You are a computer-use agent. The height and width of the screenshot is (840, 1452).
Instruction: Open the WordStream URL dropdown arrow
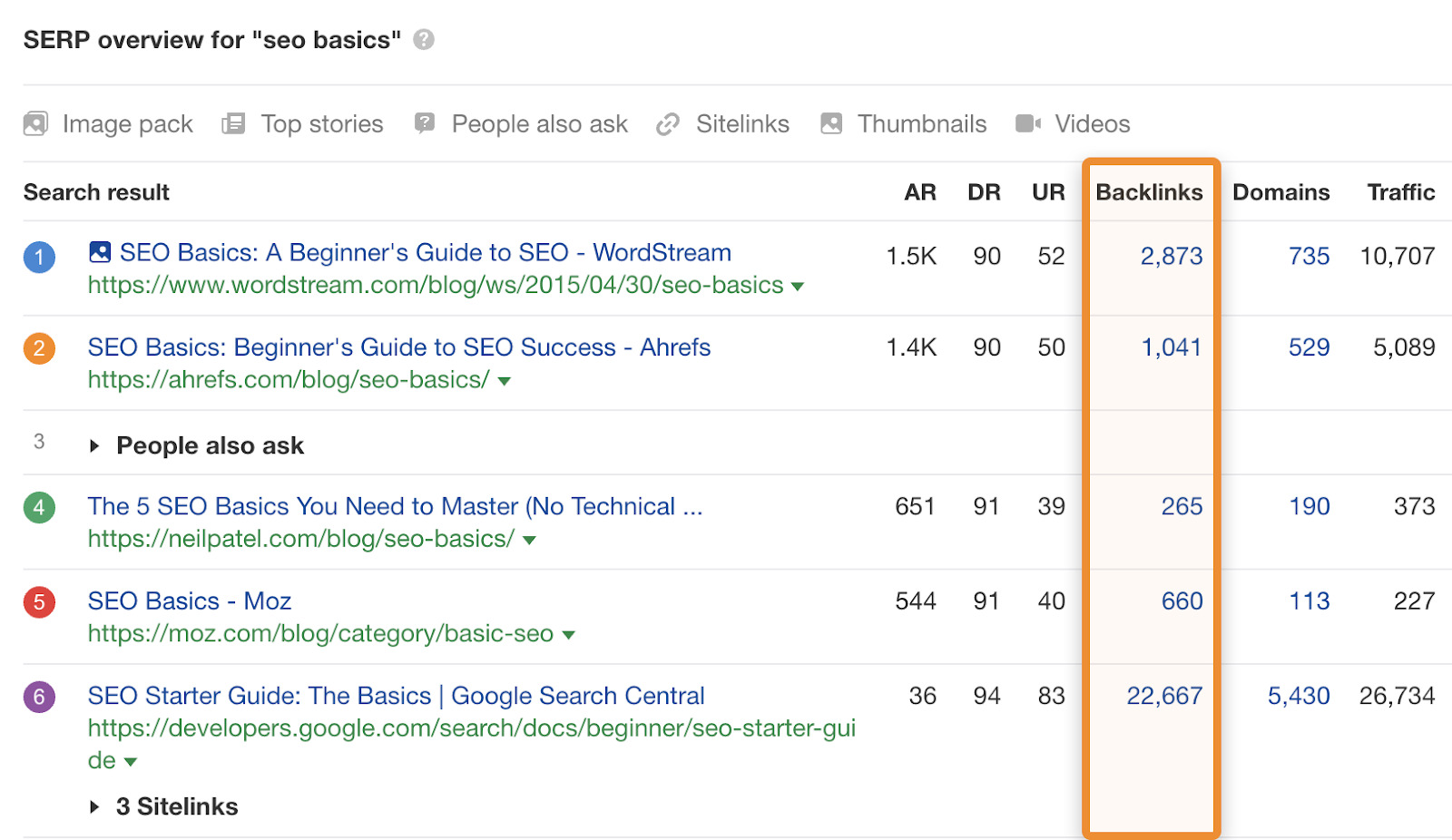(798, 286)
